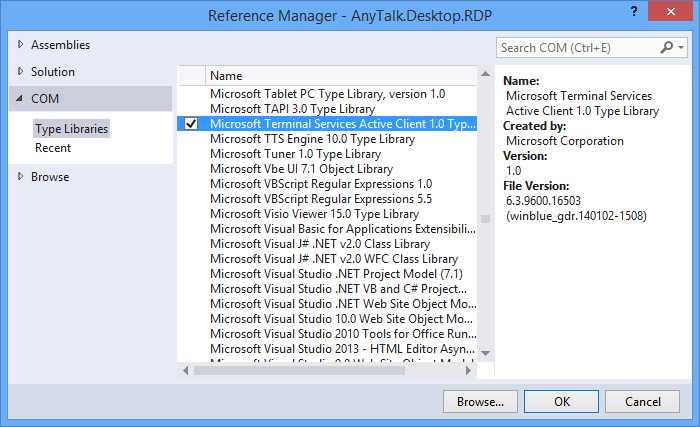Select Microsoft Visual J# .NET v2.0 Class Library
This screenshot has height=427, width=700.
tap(327, 243)
